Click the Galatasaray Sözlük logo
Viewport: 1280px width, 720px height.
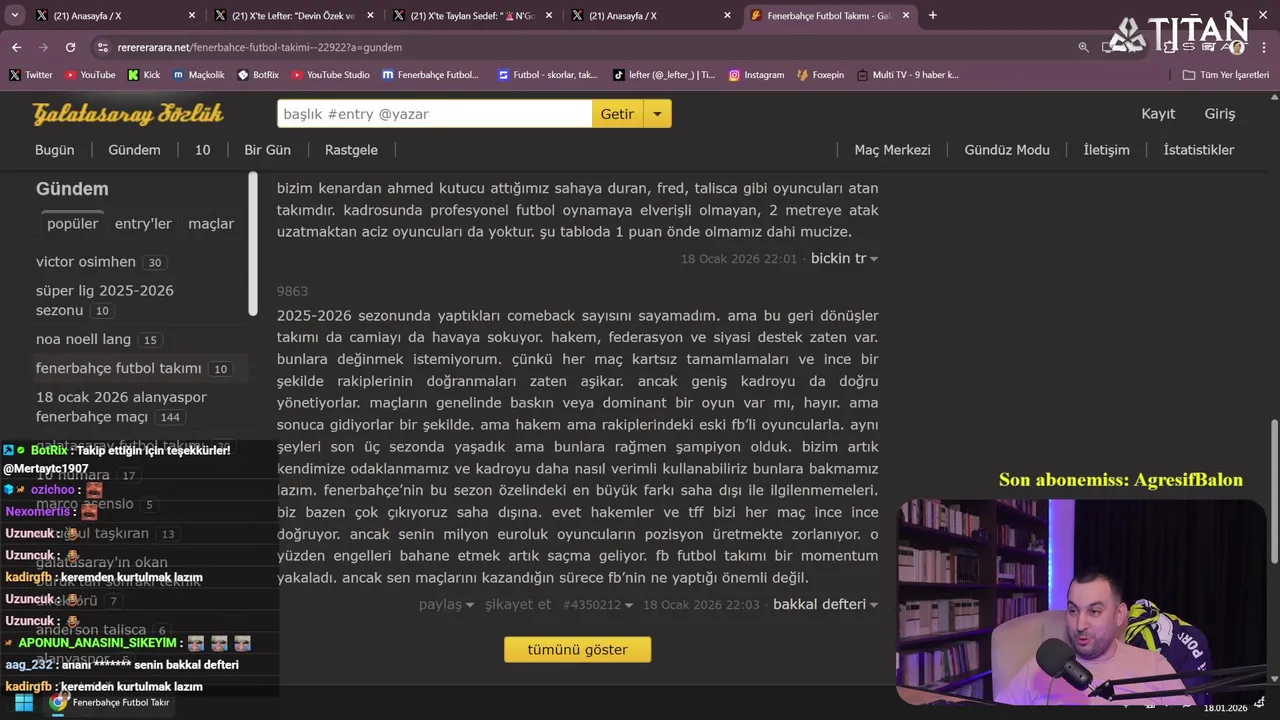pos(128,114)
